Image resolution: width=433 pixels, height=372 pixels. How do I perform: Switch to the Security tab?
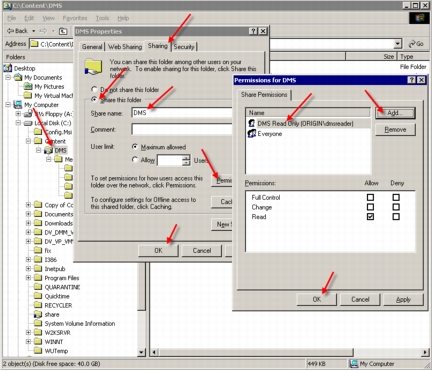click(184, 47)
